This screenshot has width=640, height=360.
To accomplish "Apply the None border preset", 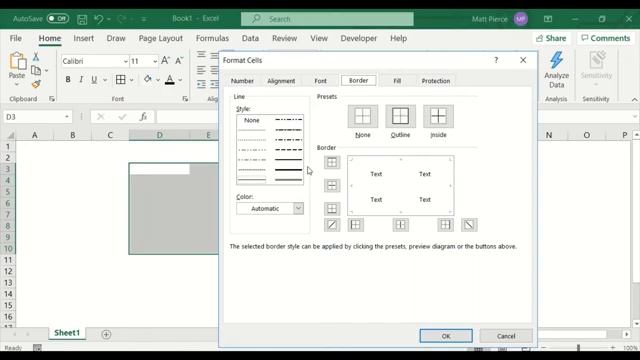I will pyautogui.click(x=362, y=116).
